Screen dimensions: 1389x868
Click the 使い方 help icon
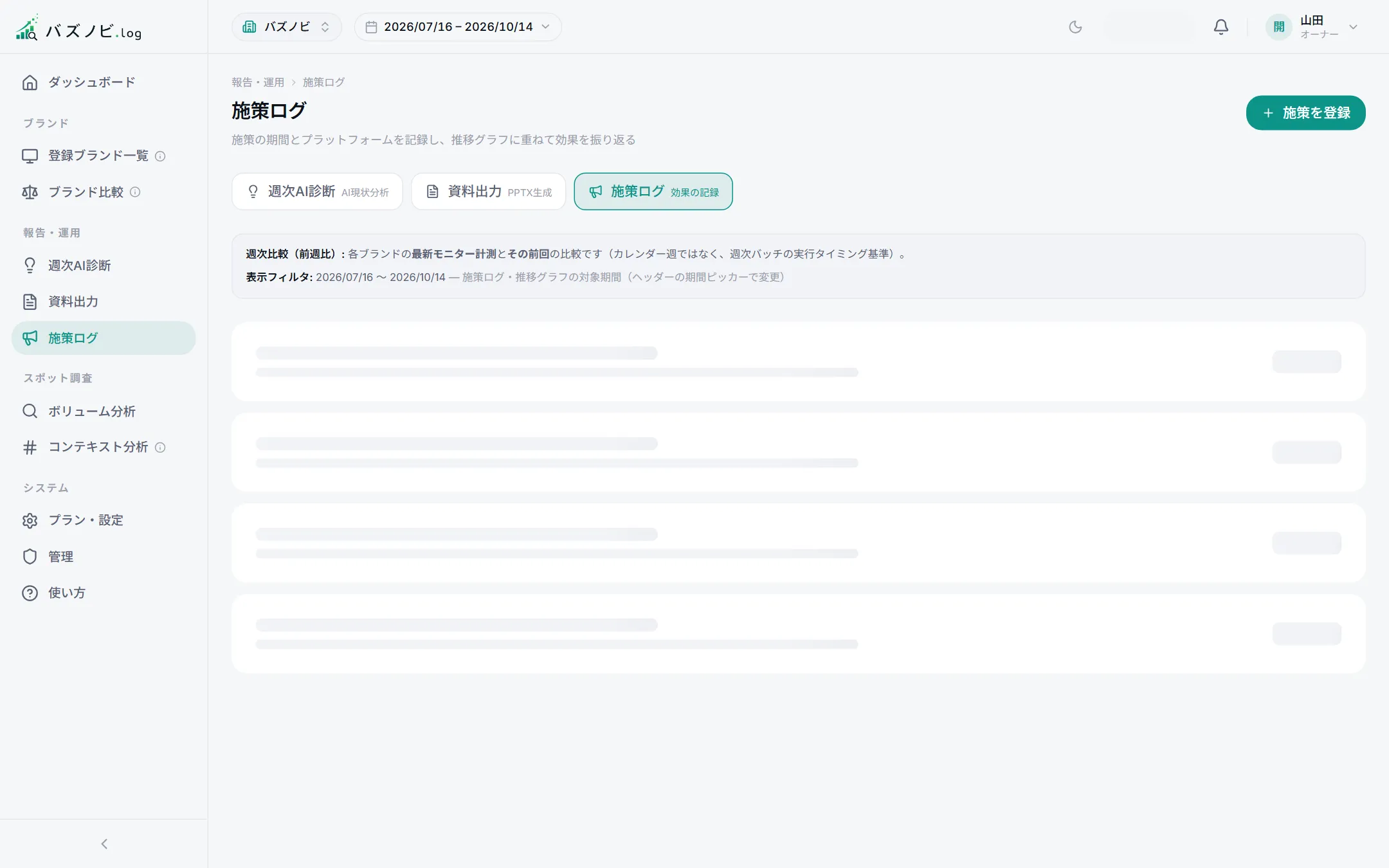tap(30, 593)
